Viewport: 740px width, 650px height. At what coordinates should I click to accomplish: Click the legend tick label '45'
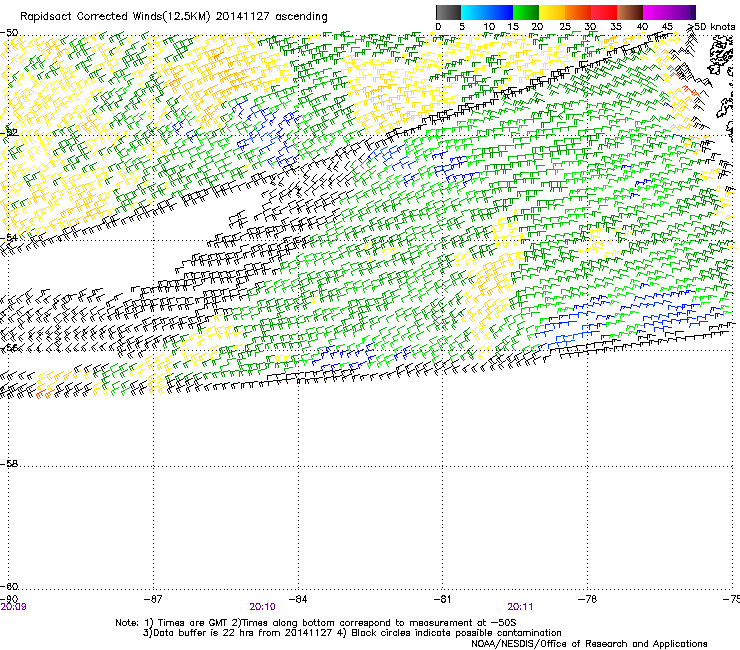point(667,27)
